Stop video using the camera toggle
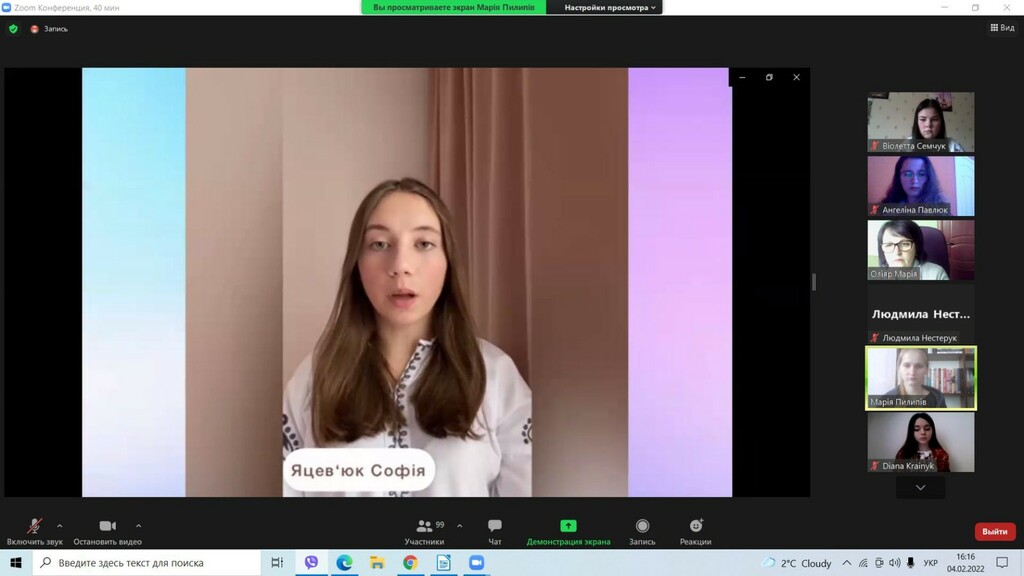Viewport: 1024px width, 576px height. (x=107, y=526)
